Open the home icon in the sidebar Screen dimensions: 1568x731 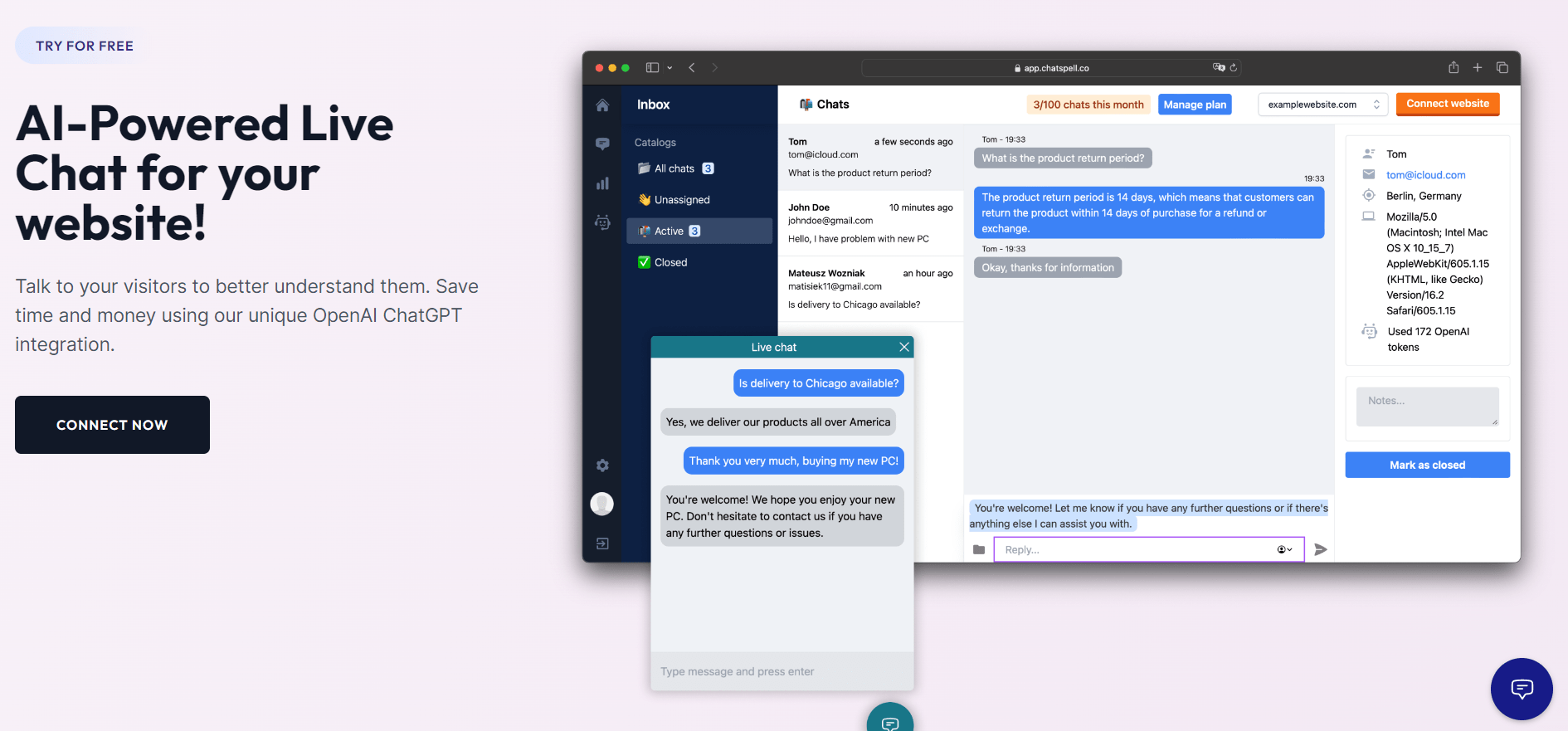(602, 105)
